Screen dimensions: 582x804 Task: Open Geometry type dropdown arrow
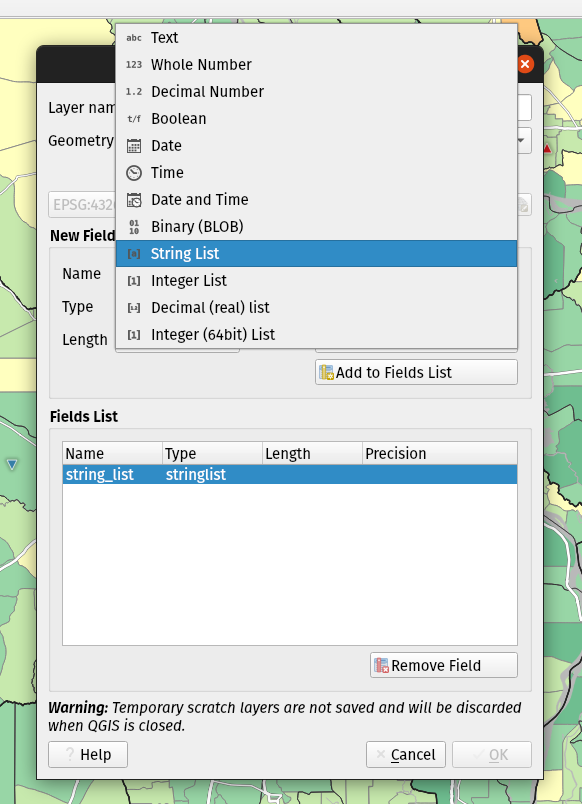(x=521, y=140)
